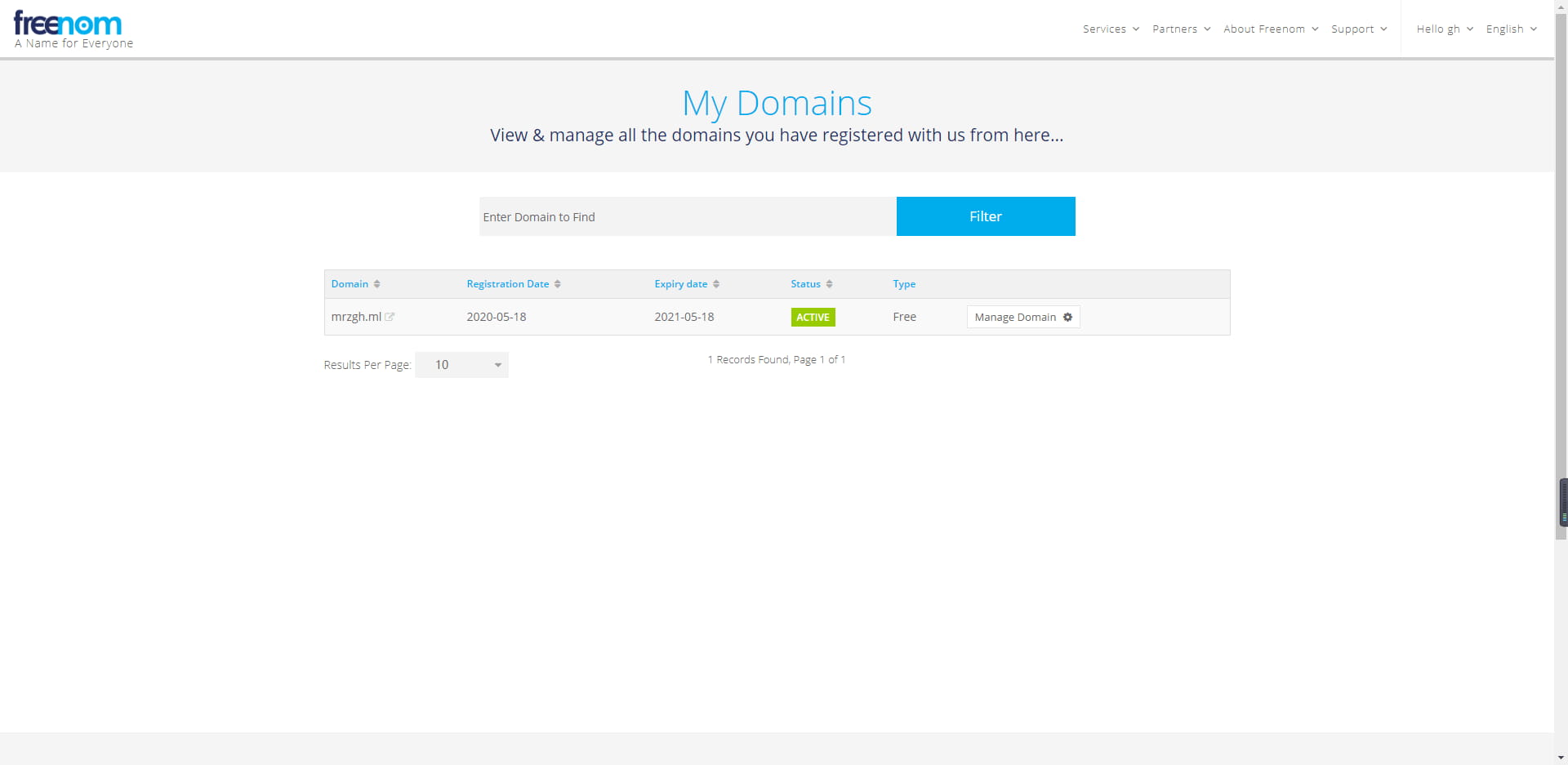Click the gear icon in Manage Domain

coord(1067,317)
